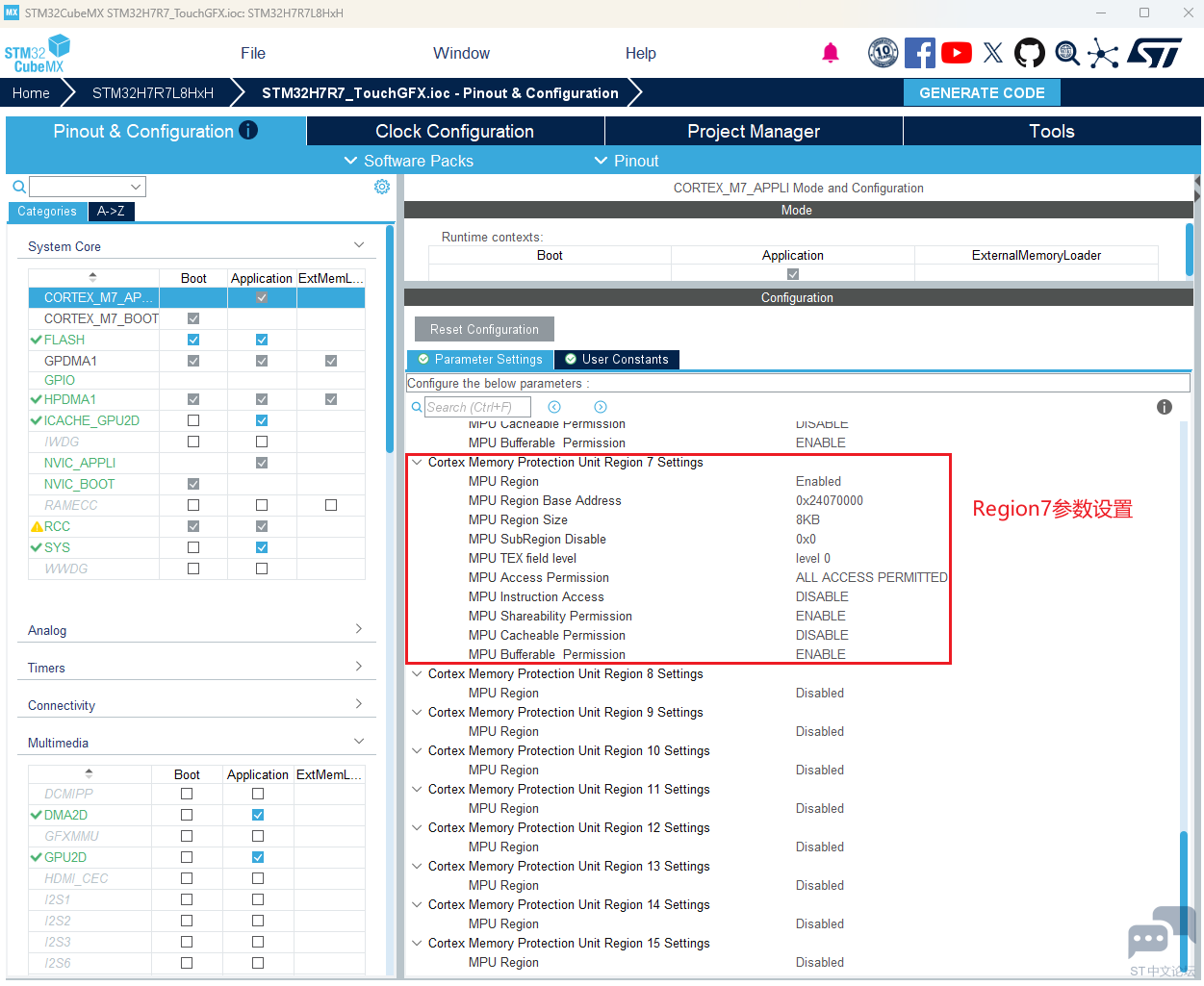Open the X (Twitter) icon link
The height and width of the screenshot is (986, 1204).
(x=993, y=53)
